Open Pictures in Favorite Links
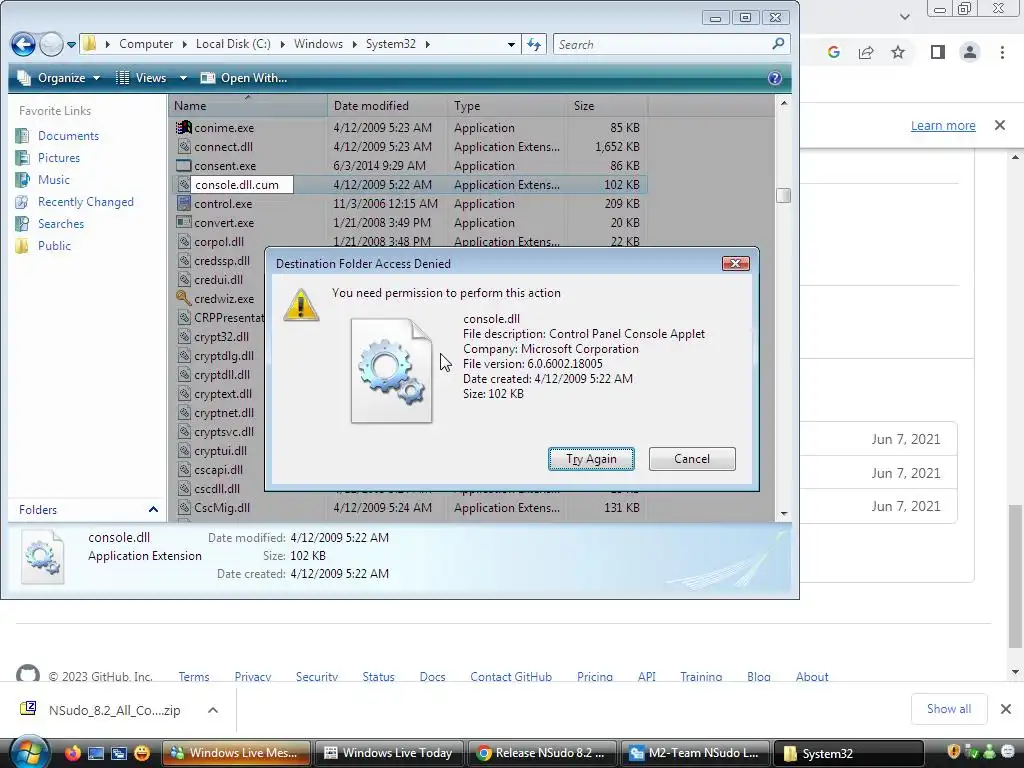The image size is (1024, 768). pyautogui.click(x=59, y=158)
